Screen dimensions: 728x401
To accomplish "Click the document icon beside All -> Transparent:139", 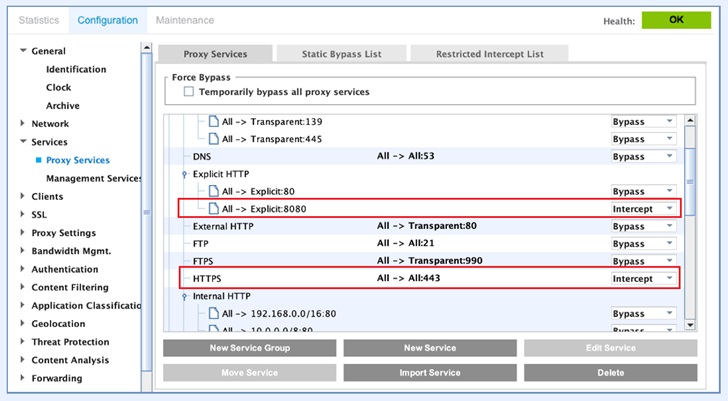I will tap(211, 121).
